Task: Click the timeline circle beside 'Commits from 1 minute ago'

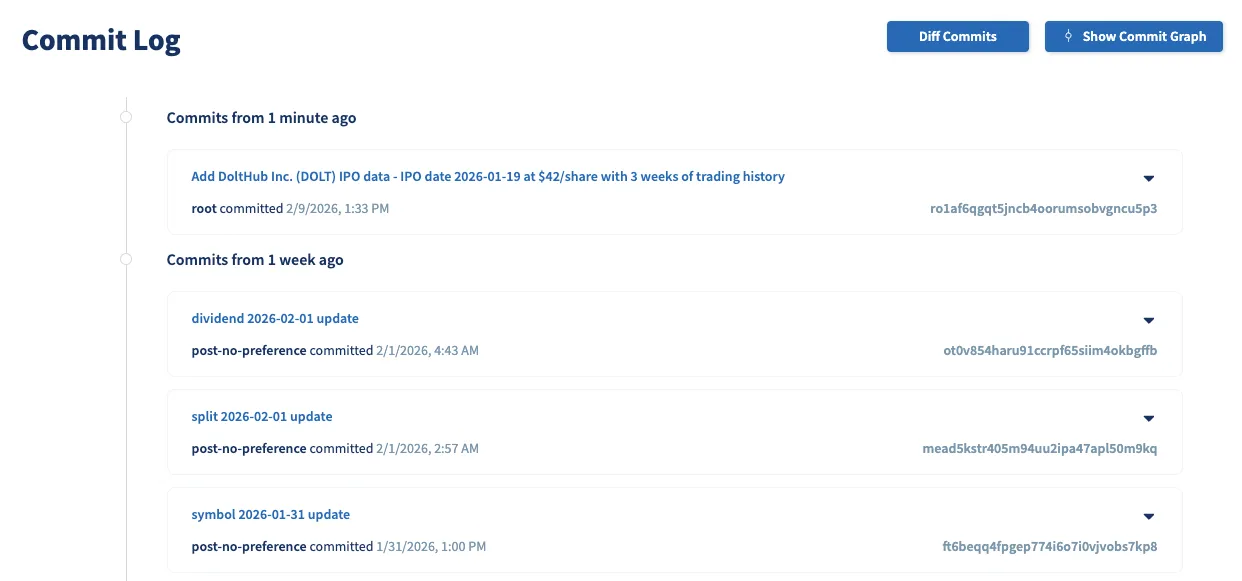Action: click(125, 116)
